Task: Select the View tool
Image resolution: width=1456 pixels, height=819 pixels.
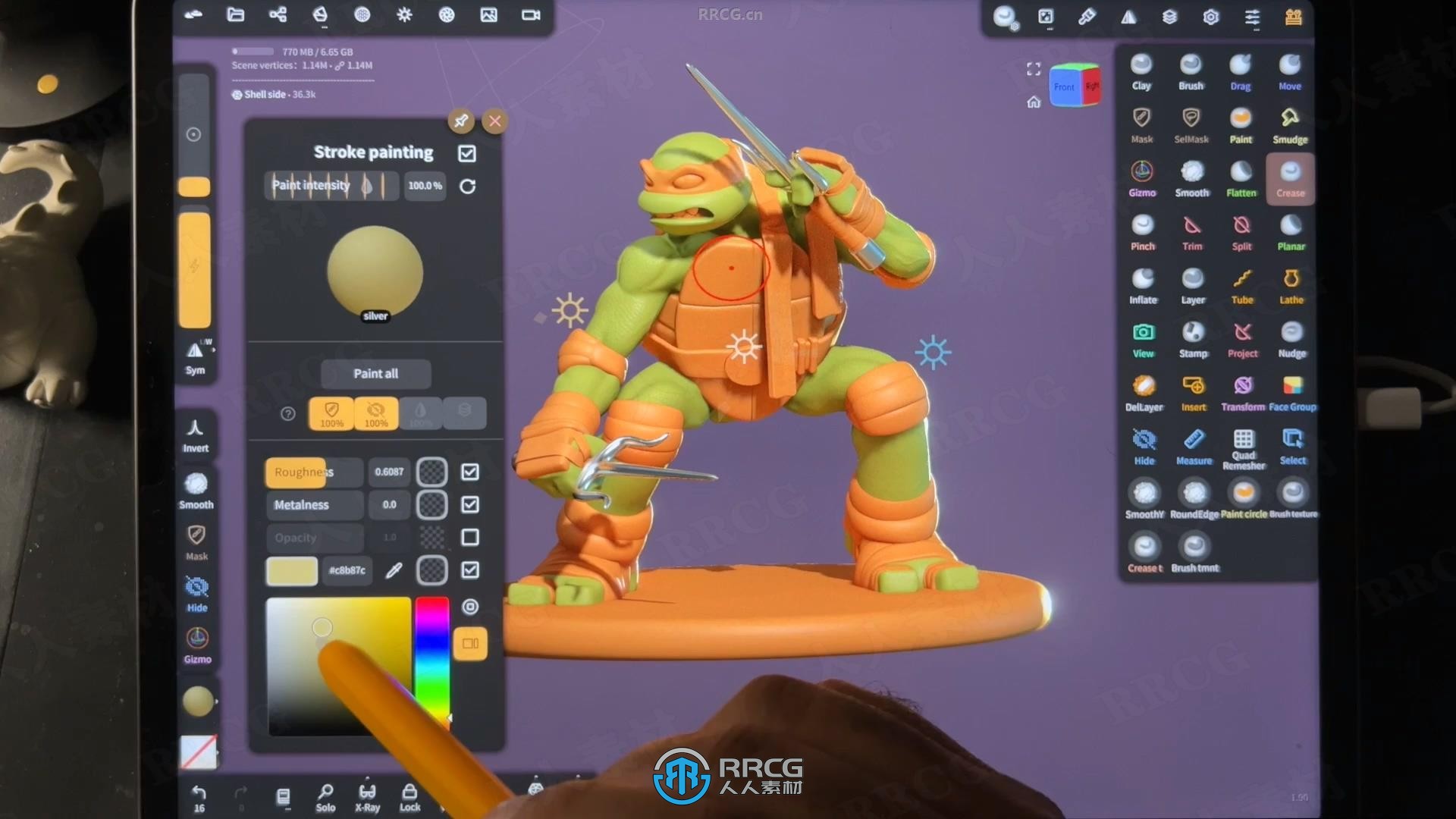Action: [1143, 340]
